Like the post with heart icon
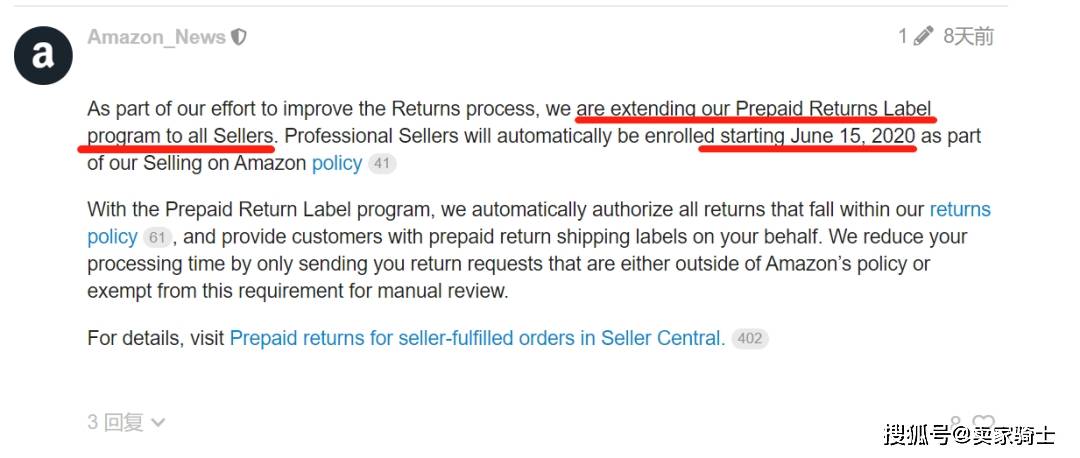1080x458 pixels. (984, 421)
